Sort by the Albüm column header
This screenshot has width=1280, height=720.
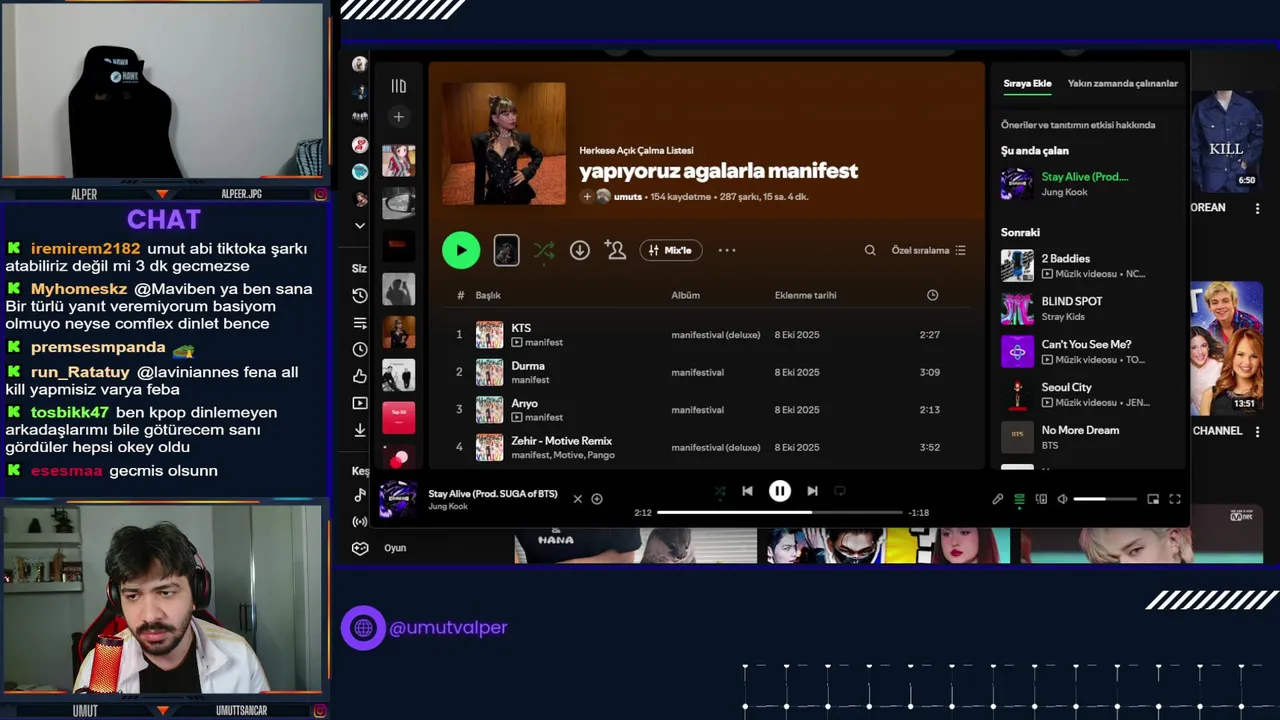click(x=685, y=295)
